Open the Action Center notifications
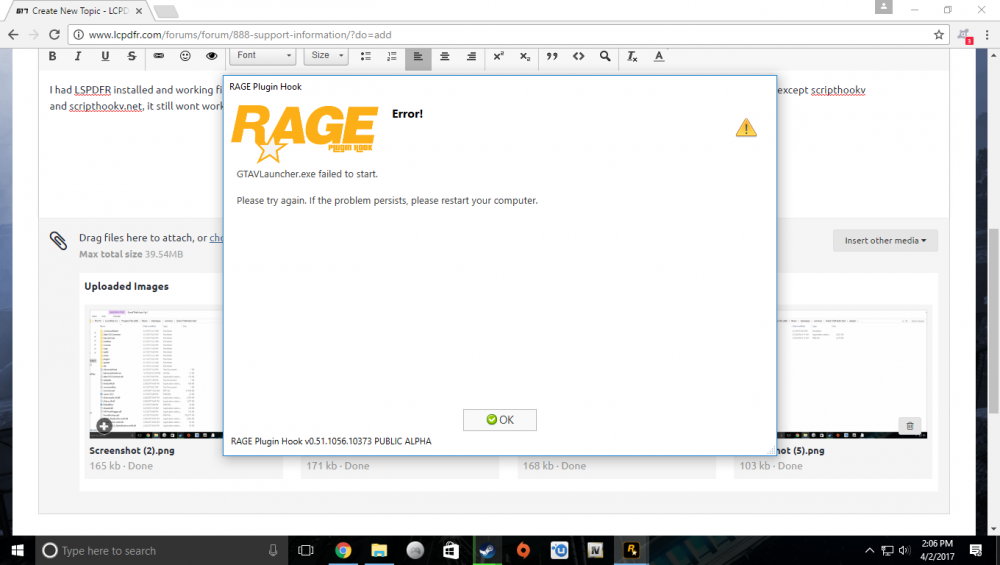1000x565 pixels. (976, 550)
